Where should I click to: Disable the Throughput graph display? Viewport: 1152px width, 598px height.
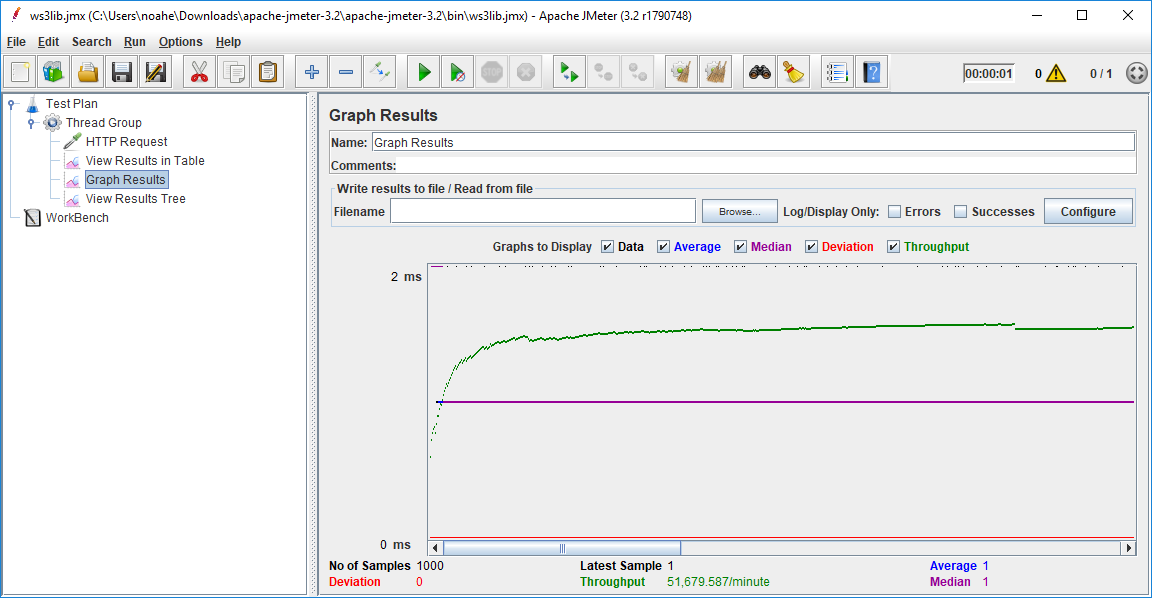coord(893,246)
